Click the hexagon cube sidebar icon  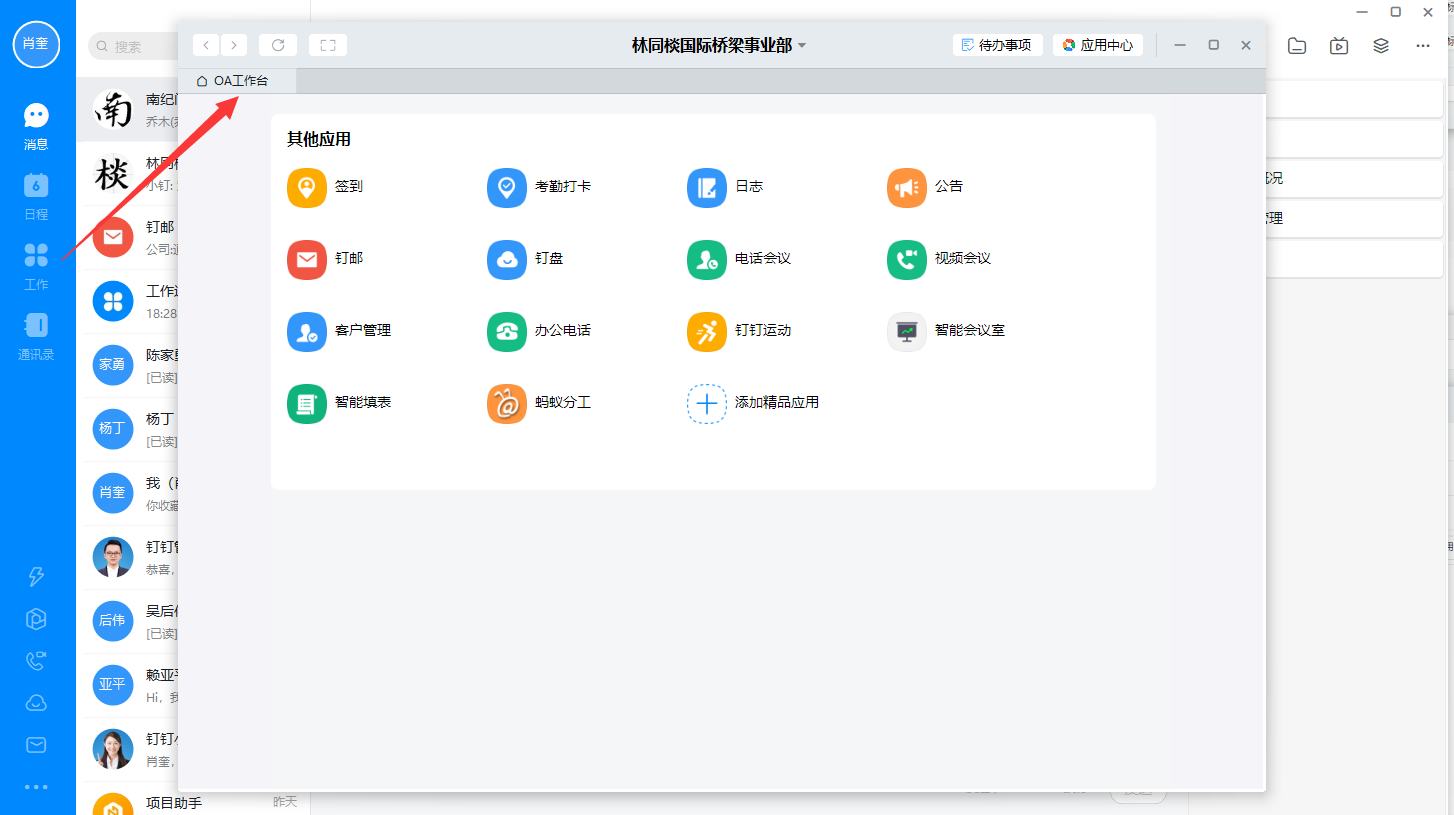pos(36,619)
